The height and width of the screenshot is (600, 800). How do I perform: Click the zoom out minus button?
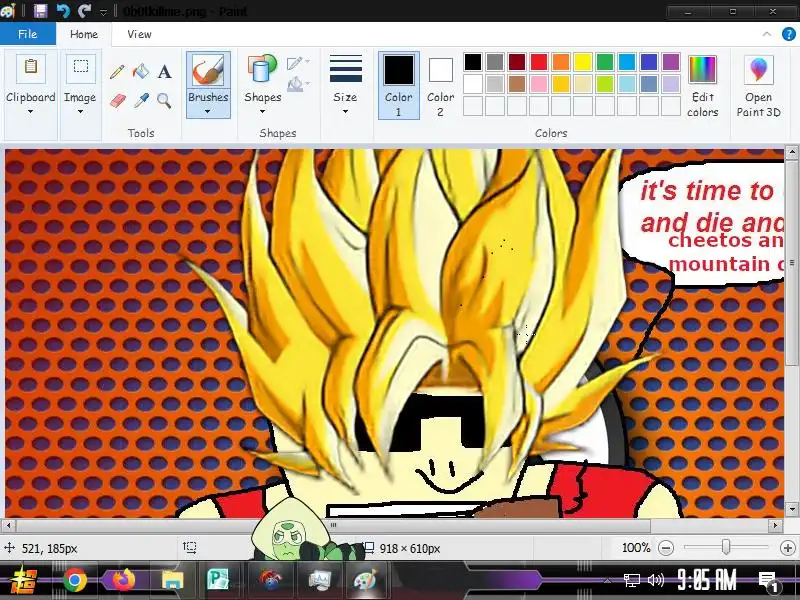pyautogui.click(x=666, y=548)
